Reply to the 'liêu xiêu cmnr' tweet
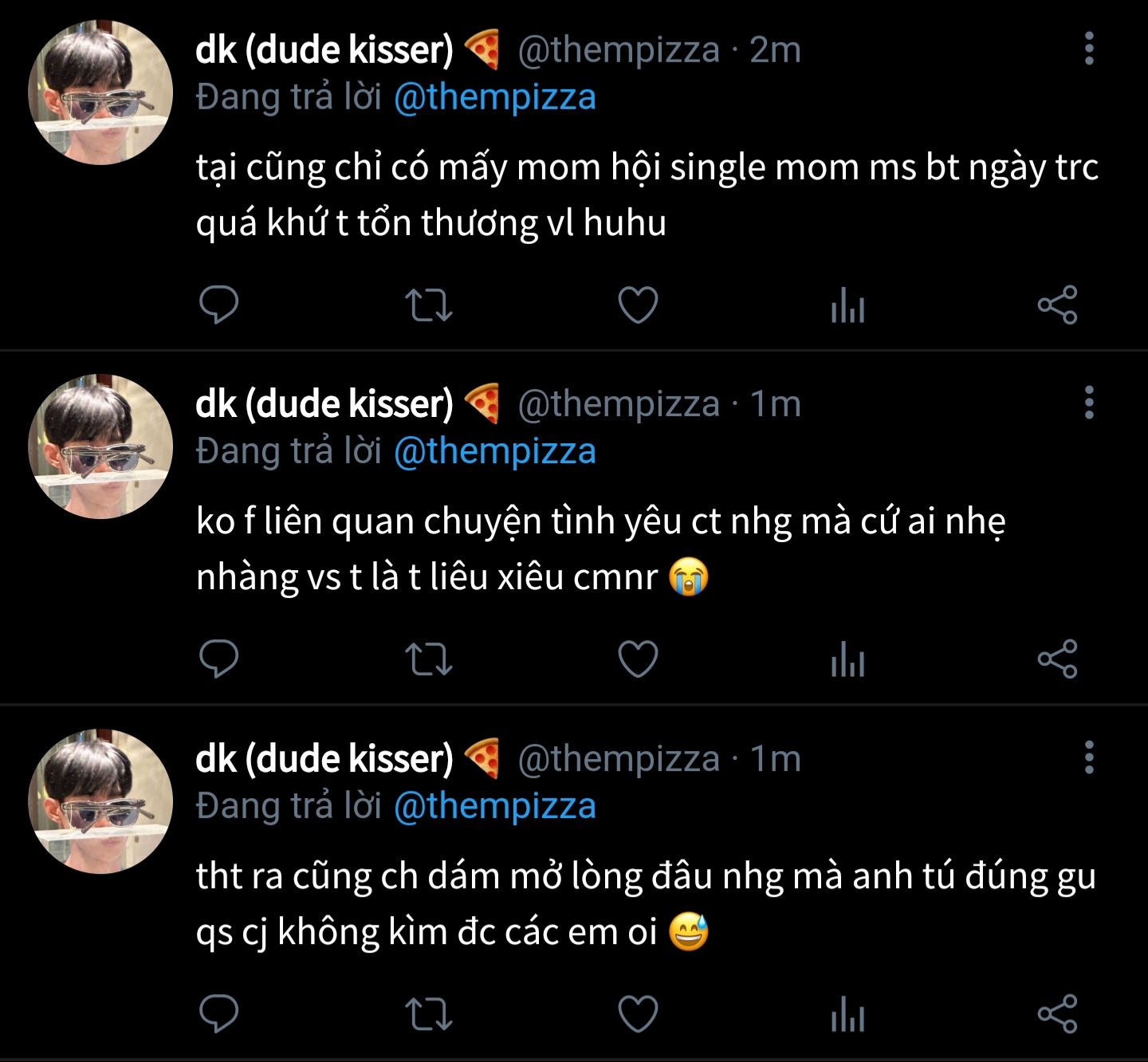Viewport: 1148px width, 1062px height. [x=218, y=659]
